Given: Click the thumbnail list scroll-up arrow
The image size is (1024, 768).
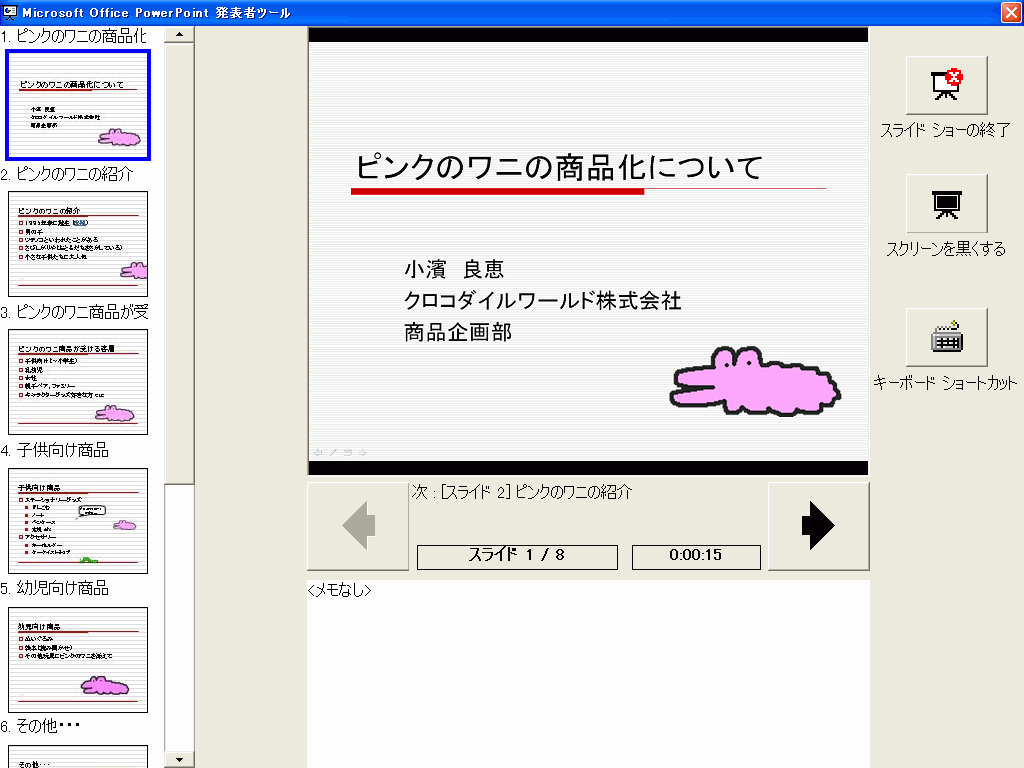Looking at the screenshot, I should click(x=179, y=34).
